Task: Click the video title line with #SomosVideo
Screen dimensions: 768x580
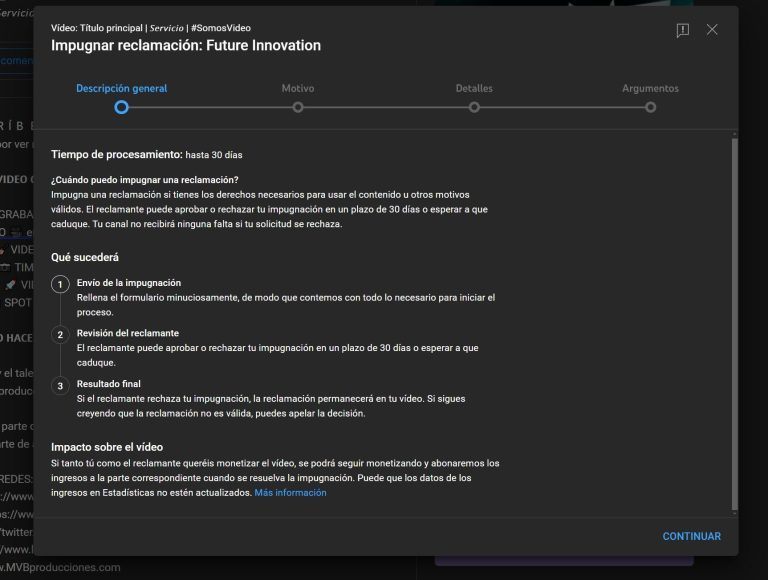Action: pyautogui.click(x=151, y=28)
